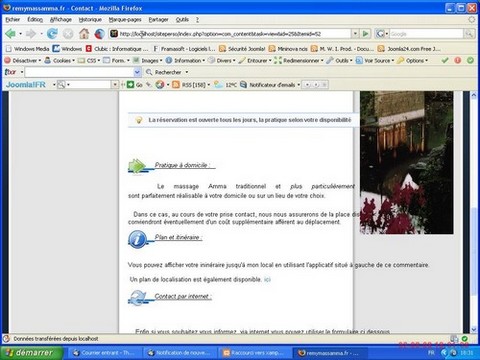The height and width of the screenshot is (360, 480).
Task: Open the Marque-pages menu
Action: point(125,20)
